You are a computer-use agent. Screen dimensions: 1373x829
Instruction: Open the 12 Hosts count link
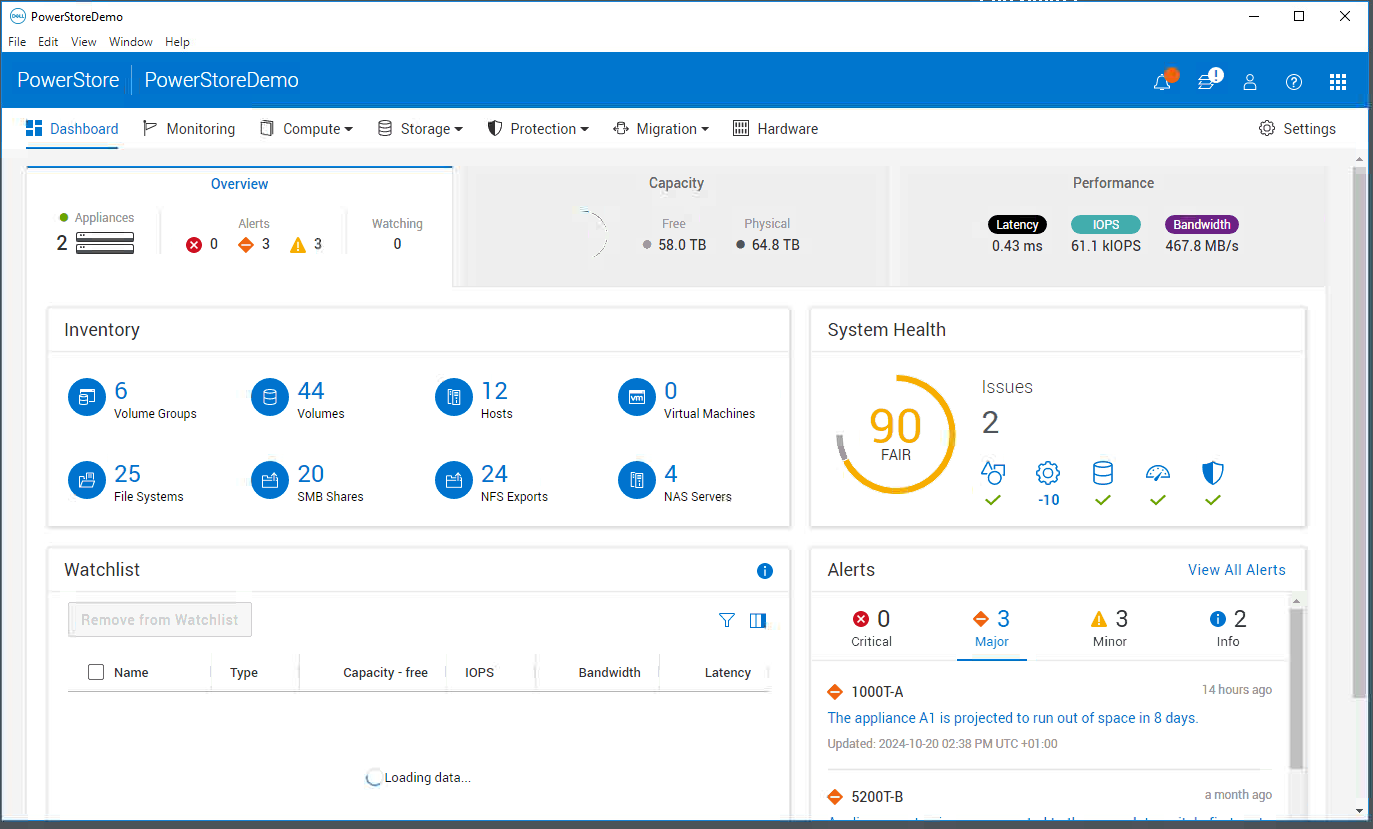pos(494,391)
